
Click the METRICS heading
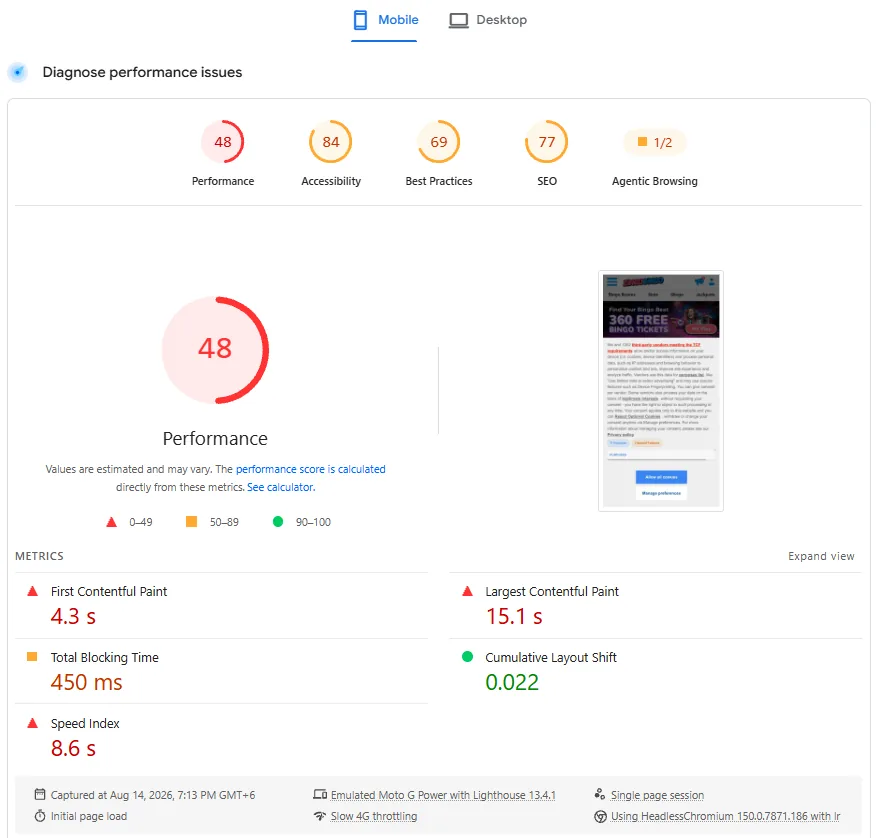coord(39,556)
